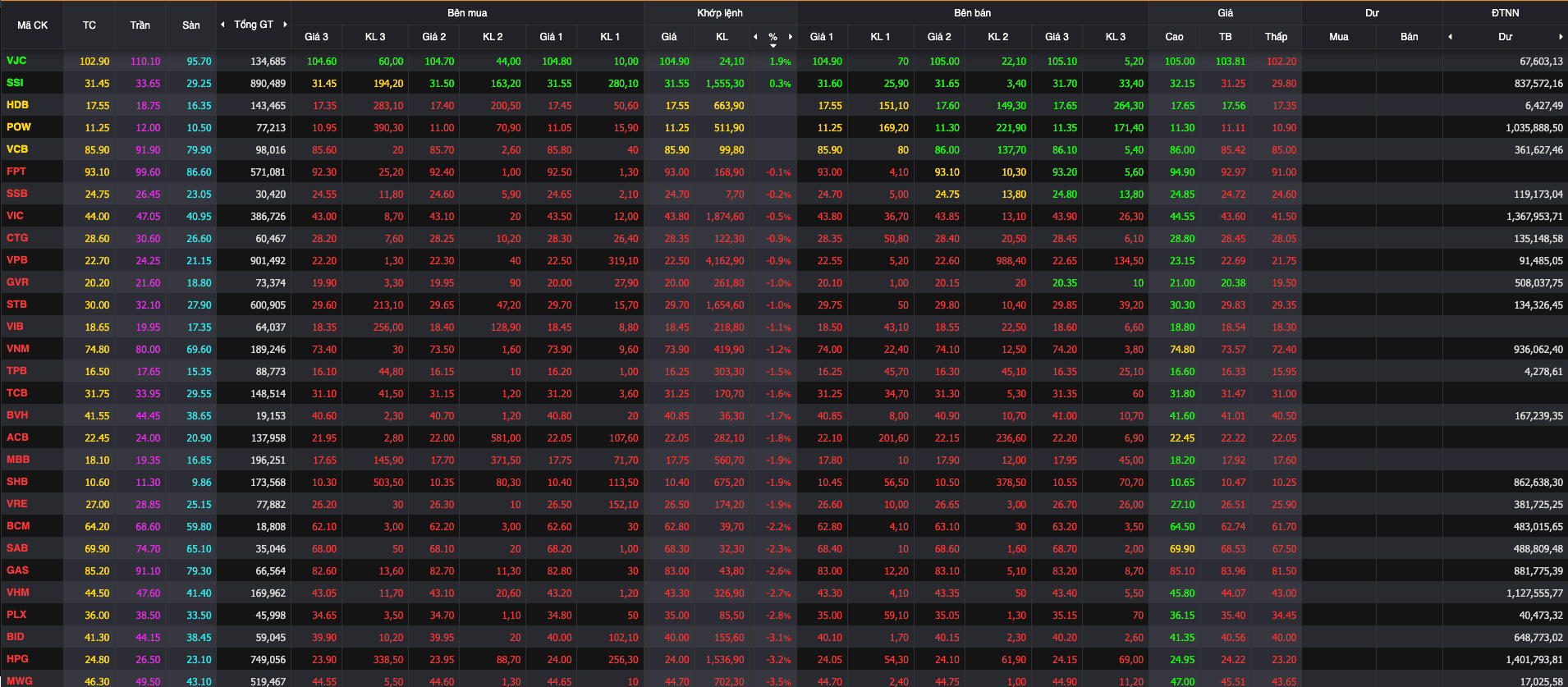1568x687 pixels.
Task: Click the BID ticker symbol
Action: pyautogui.click(x=16, y=637)
